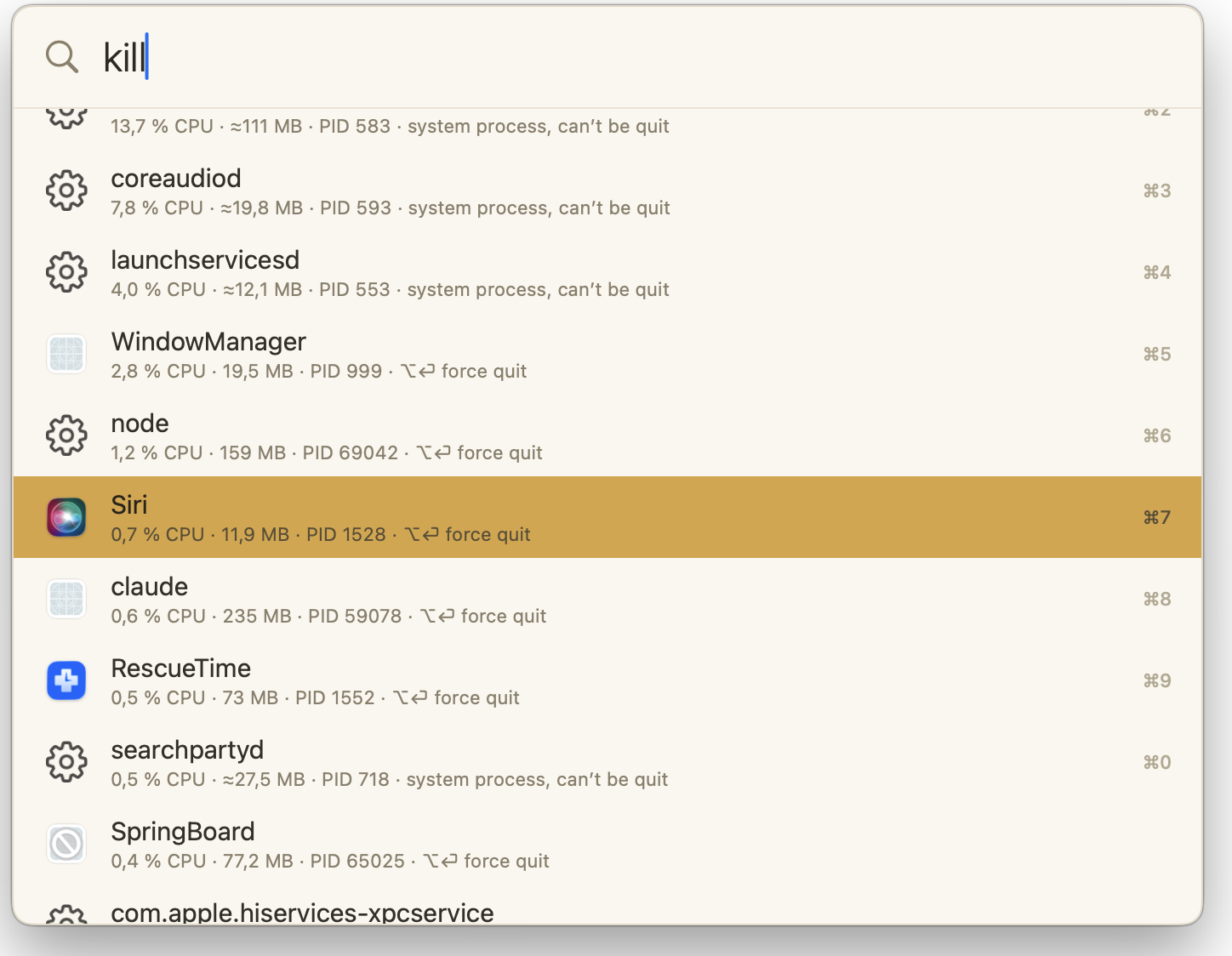The height and width of the screenshot is (956, 1232).
Task: Select the searchpartyd process name
Action: click(187, 750)
